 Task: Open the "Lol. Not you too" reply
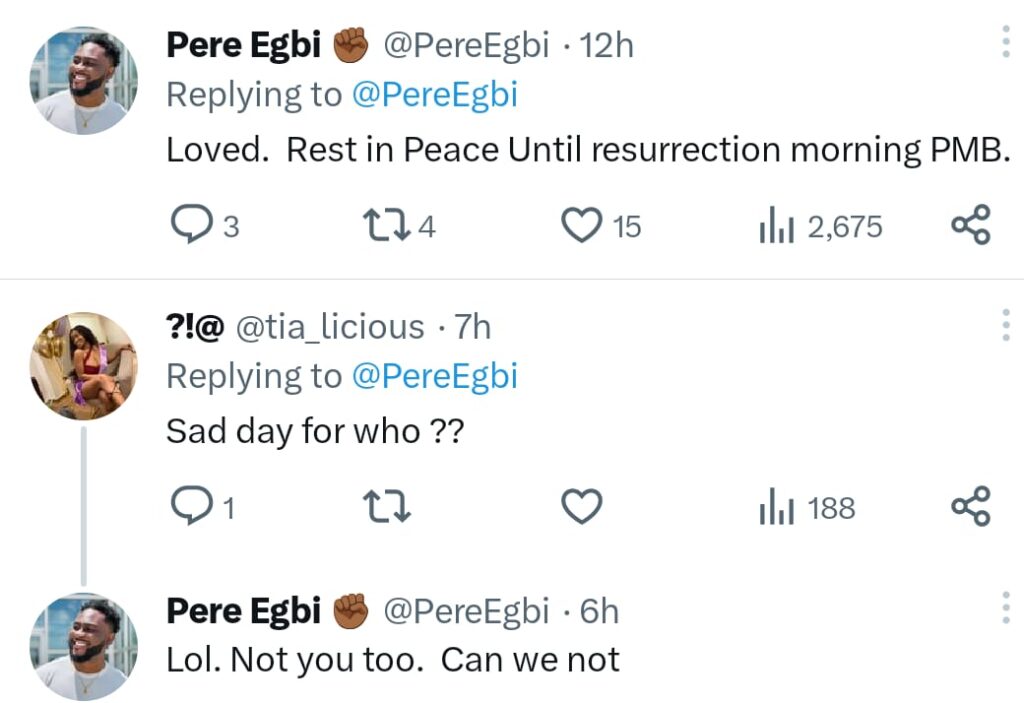pyautogui.click(x=393, y=660)
